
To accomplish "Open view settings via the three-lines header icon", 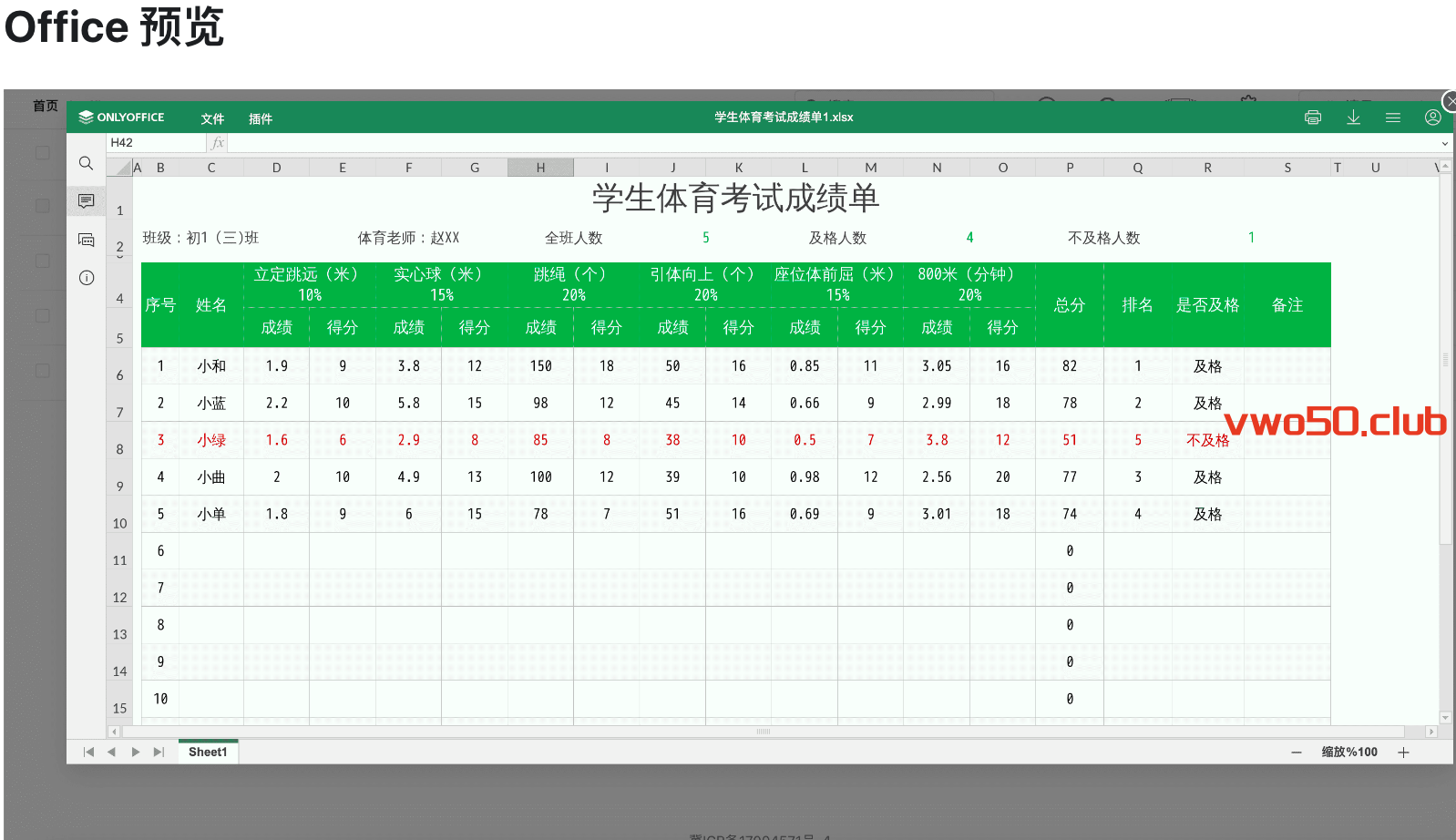I will click(x=1392, y=118).
